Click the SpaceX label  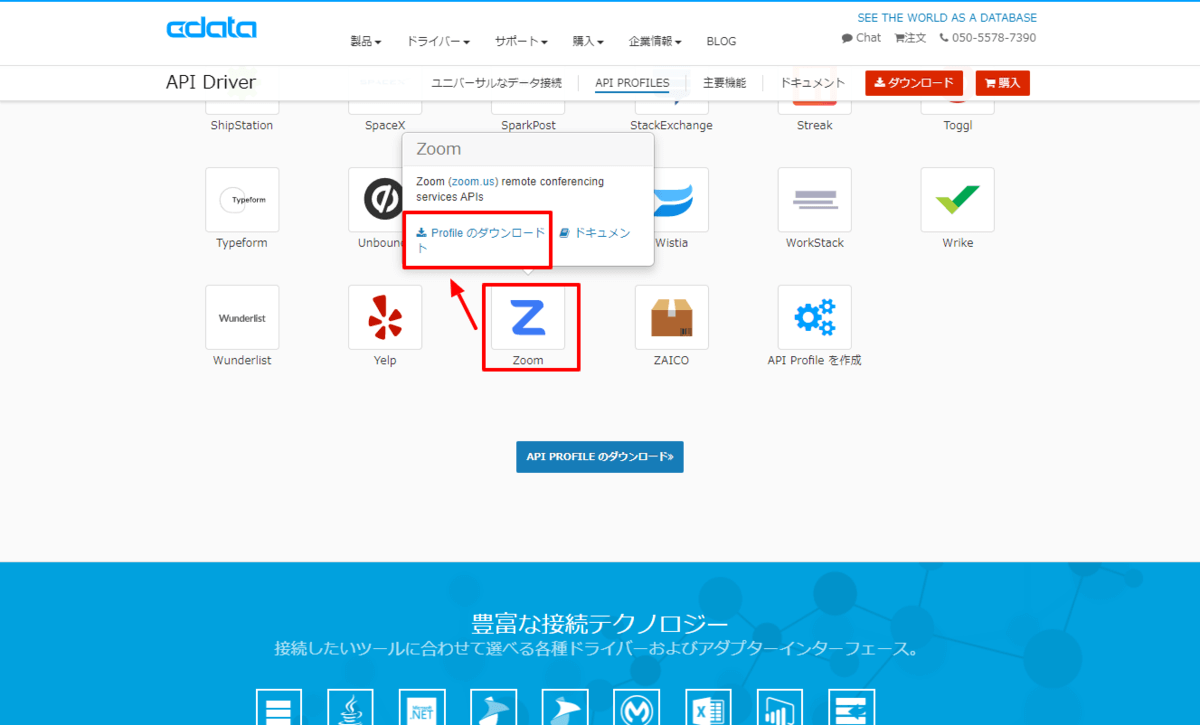pyautogui.click(x=385, y=126)
